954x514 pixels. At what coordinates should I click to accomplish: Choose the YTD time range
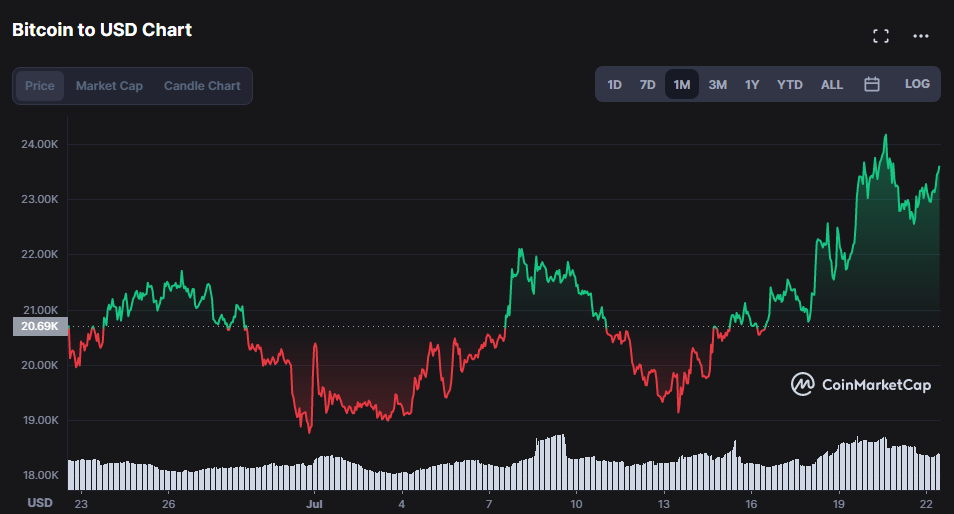tap(790, 85)
